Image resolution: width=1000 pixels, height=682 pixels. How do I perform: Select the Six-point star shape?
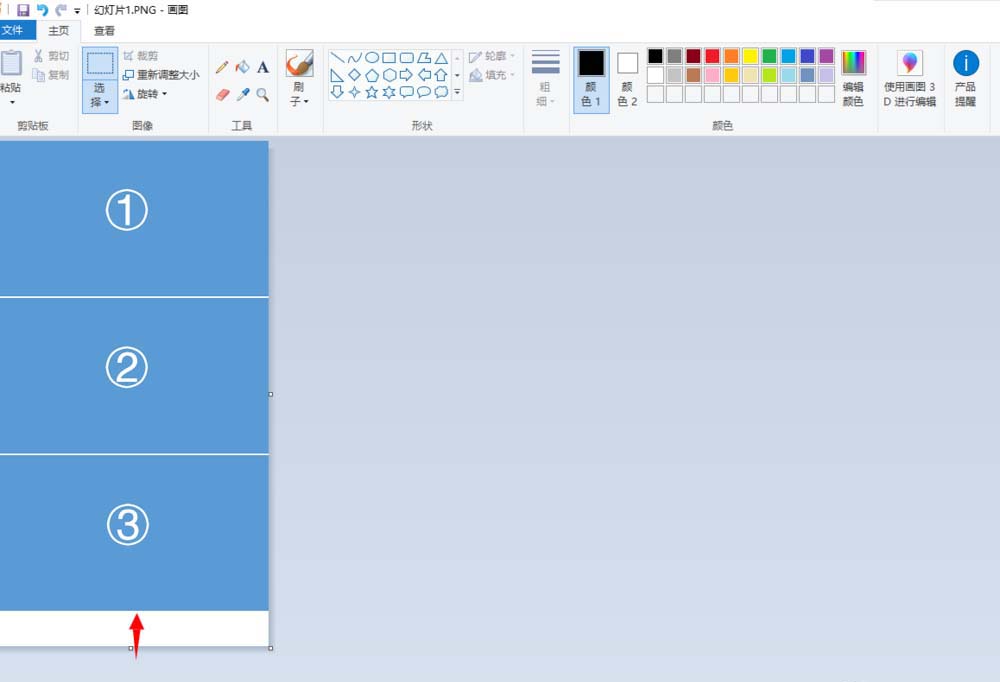click(389, 93)
